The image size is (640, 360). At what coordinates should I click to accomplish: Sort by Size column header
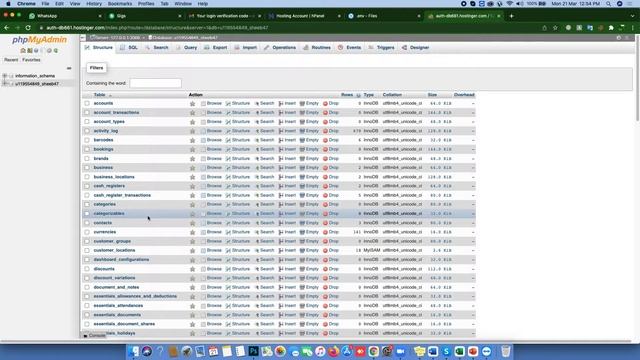click(x=432, y=95)
